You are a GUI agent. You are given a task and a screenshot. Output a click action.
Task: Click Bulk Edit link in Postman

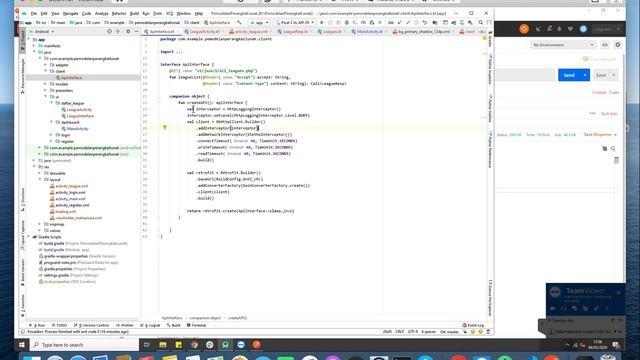609,114
